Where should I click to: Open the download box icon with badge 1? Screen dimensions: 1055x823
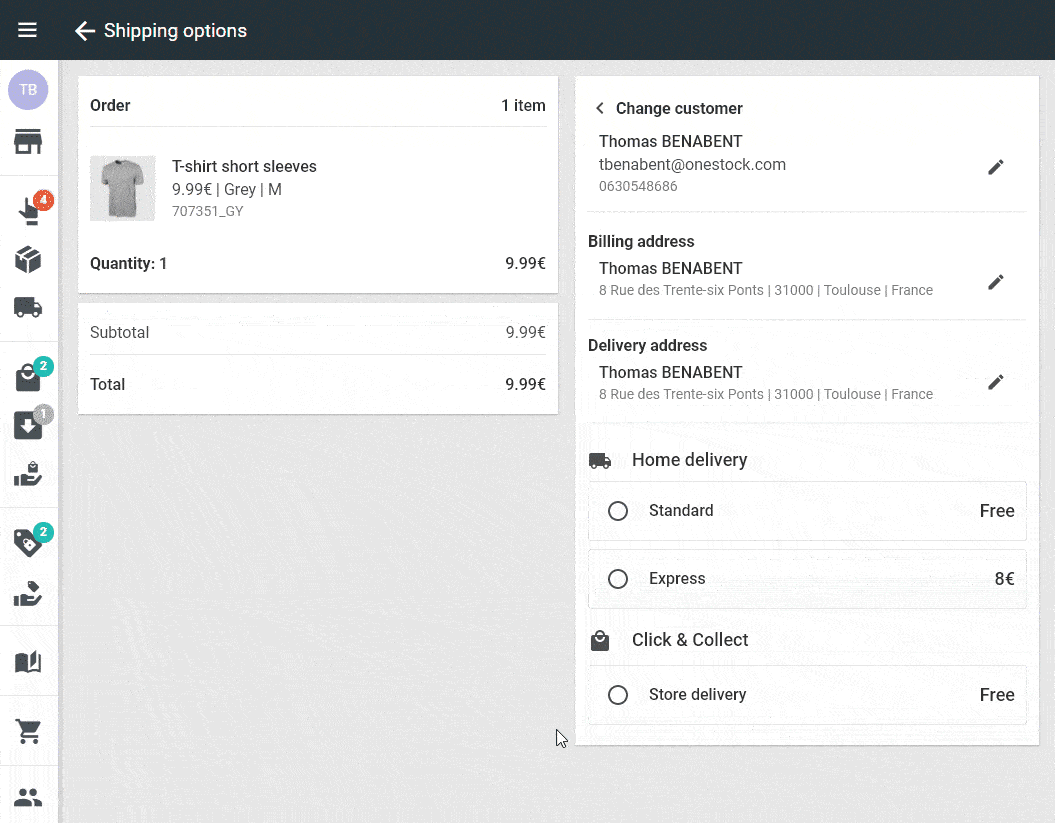pos(28,426)
